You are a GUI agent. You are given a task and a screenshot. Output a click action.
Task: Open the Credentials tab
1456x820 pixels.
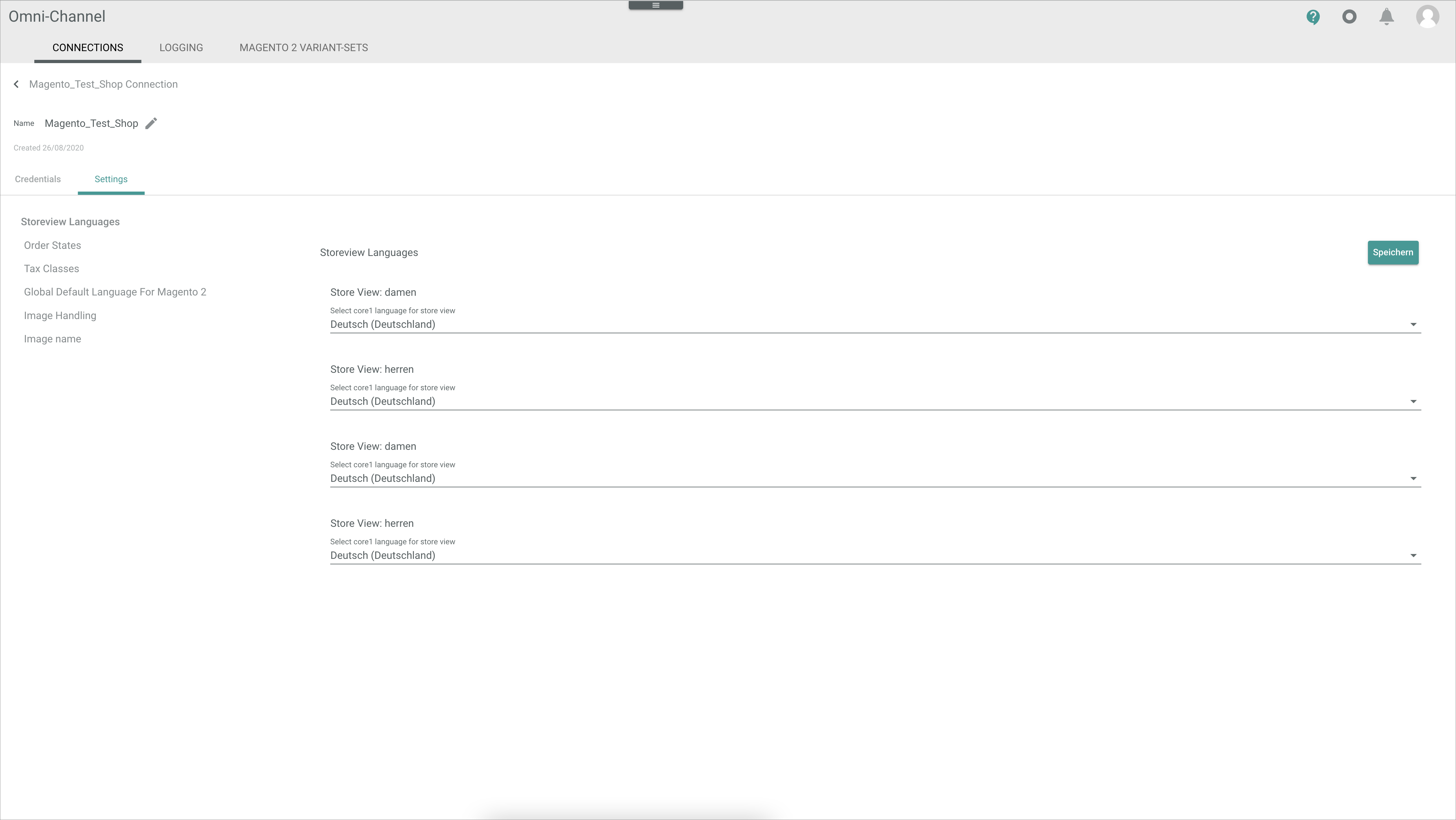pos(38,179)
